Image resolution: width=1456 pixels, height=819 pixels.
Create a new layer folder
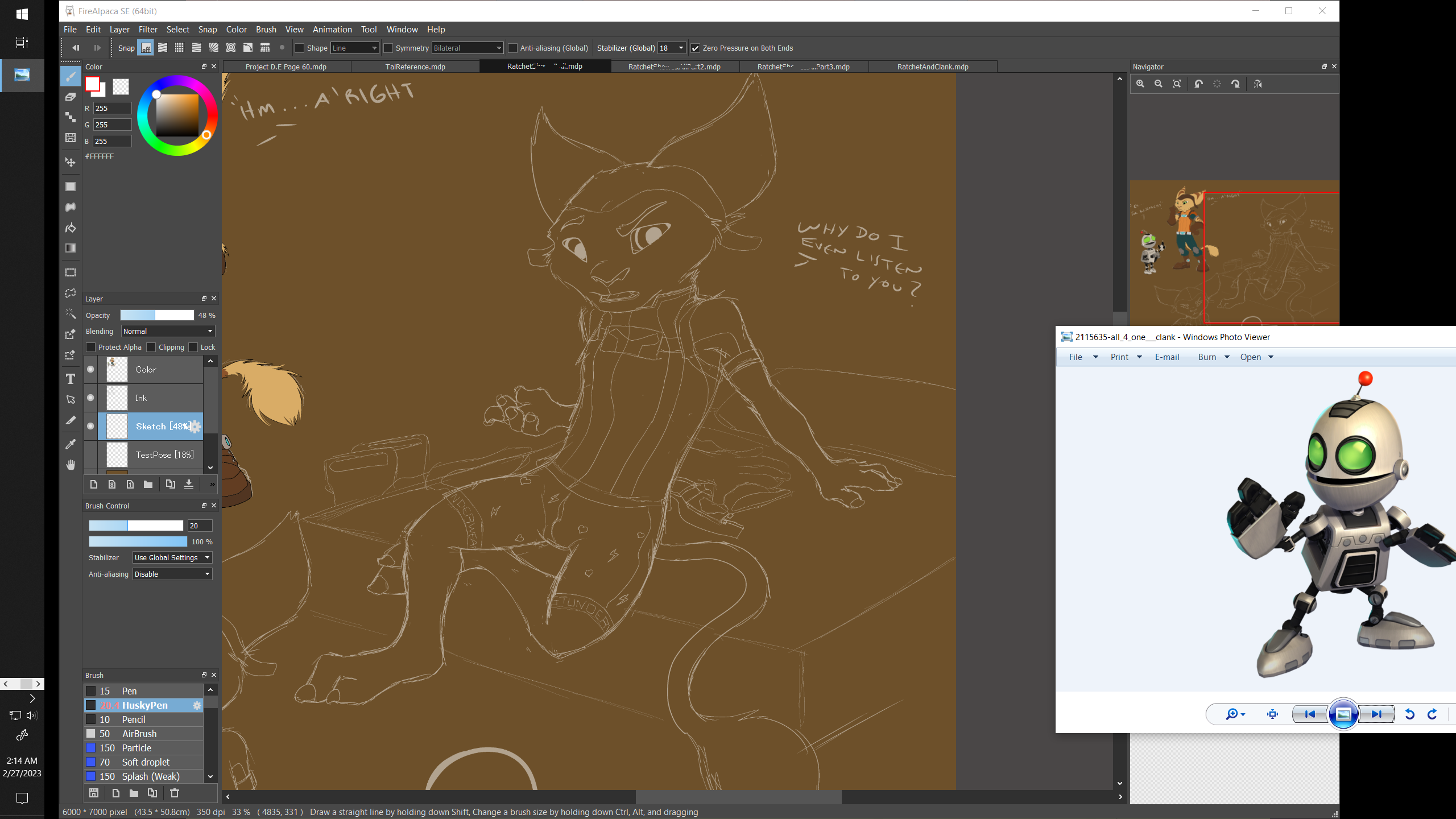point(148,484)
